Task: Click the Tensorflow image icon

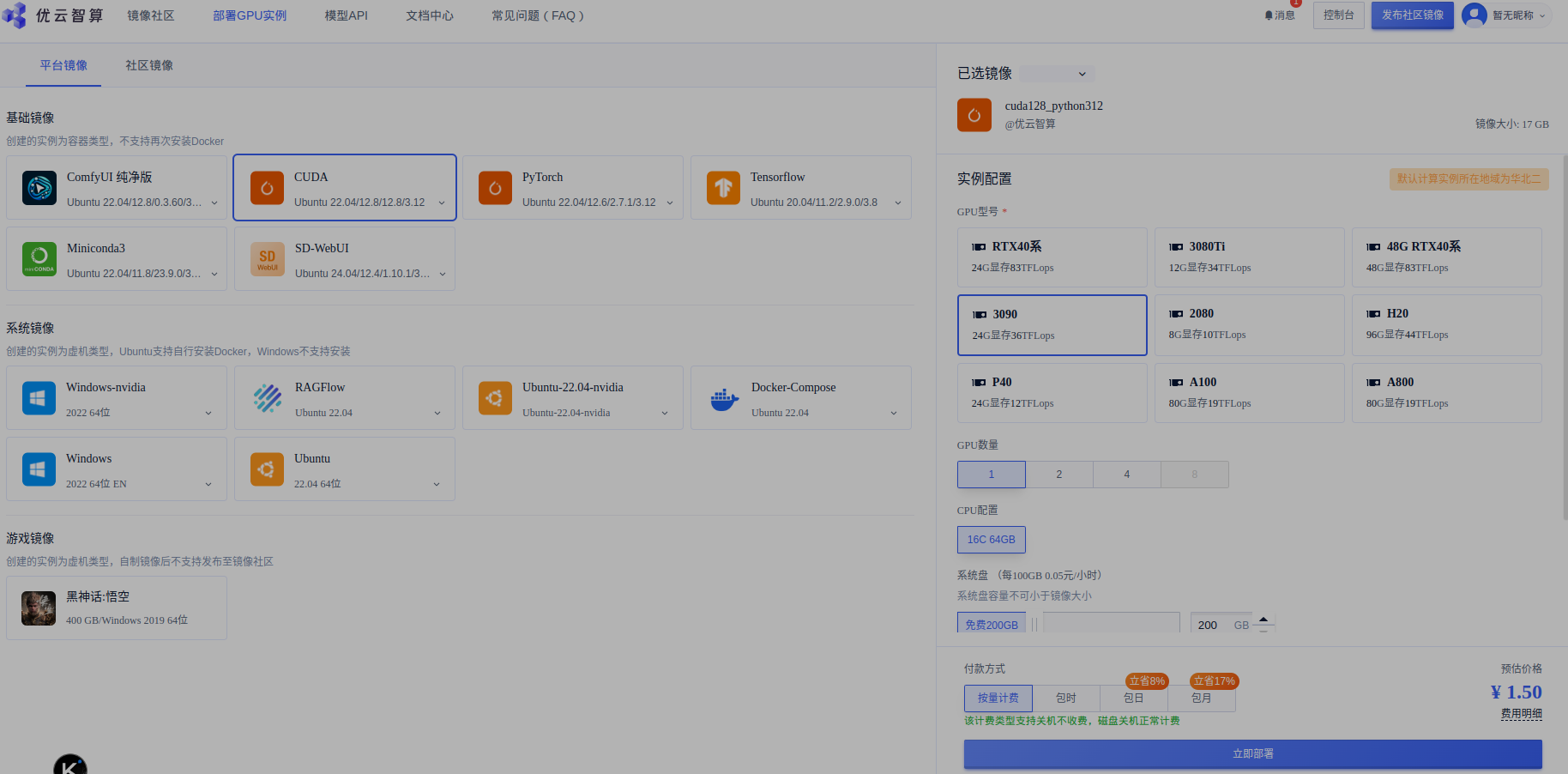Action: point(723,188)
